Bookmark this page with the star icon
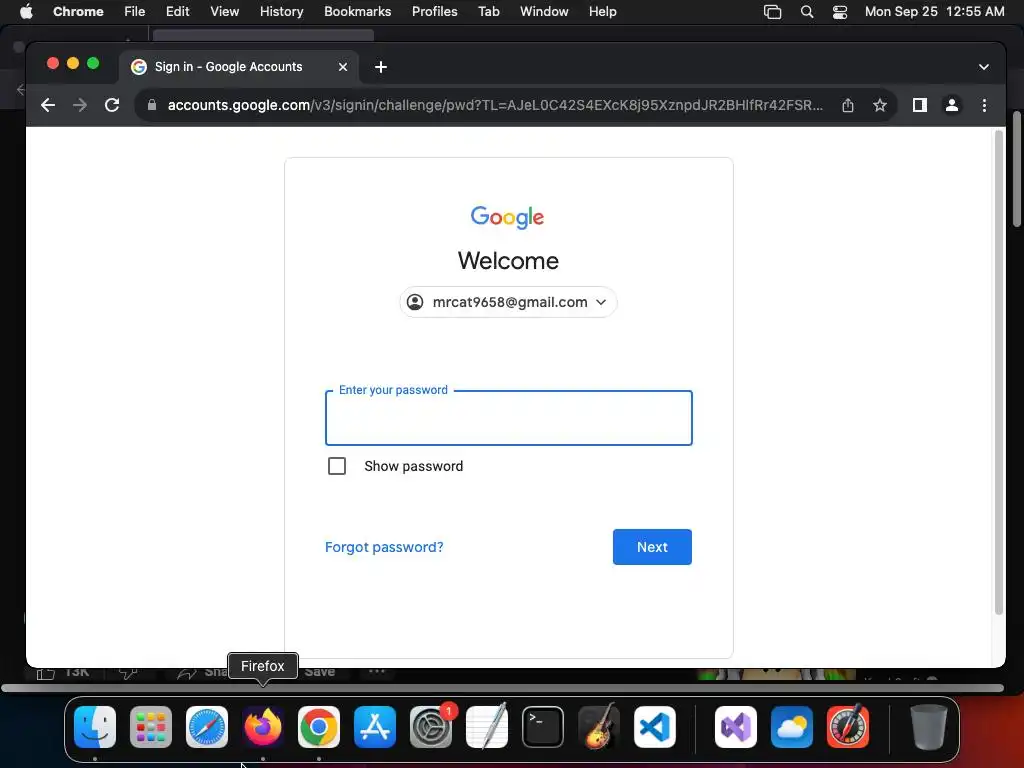Viewport: 1024px width, 768px height. coord(880,105)
